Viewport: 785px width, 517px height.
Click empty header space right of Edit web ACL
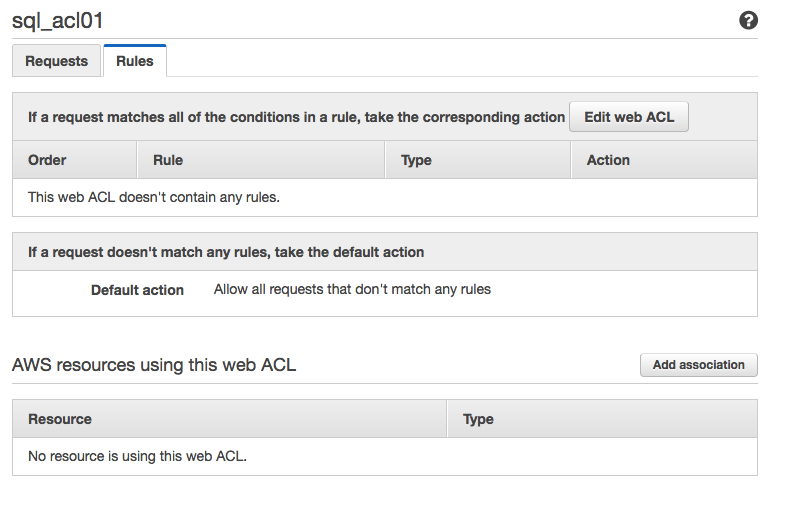722,117
